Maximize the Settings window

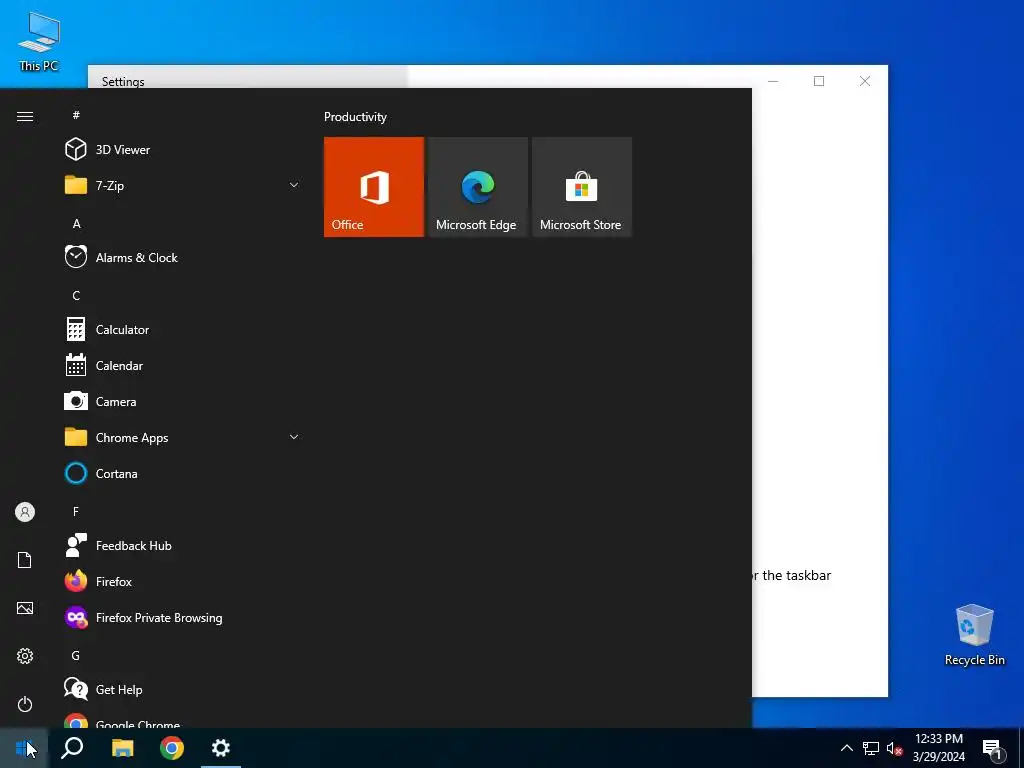point(819,81)
